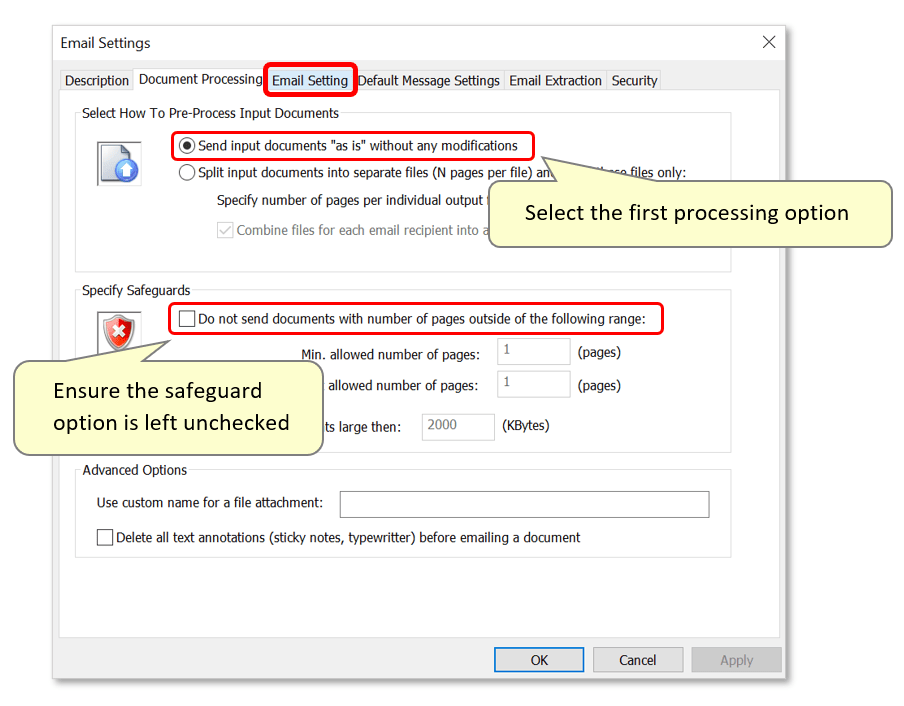Open the Security tab
The image size is (904, 706).
point(633,80)
